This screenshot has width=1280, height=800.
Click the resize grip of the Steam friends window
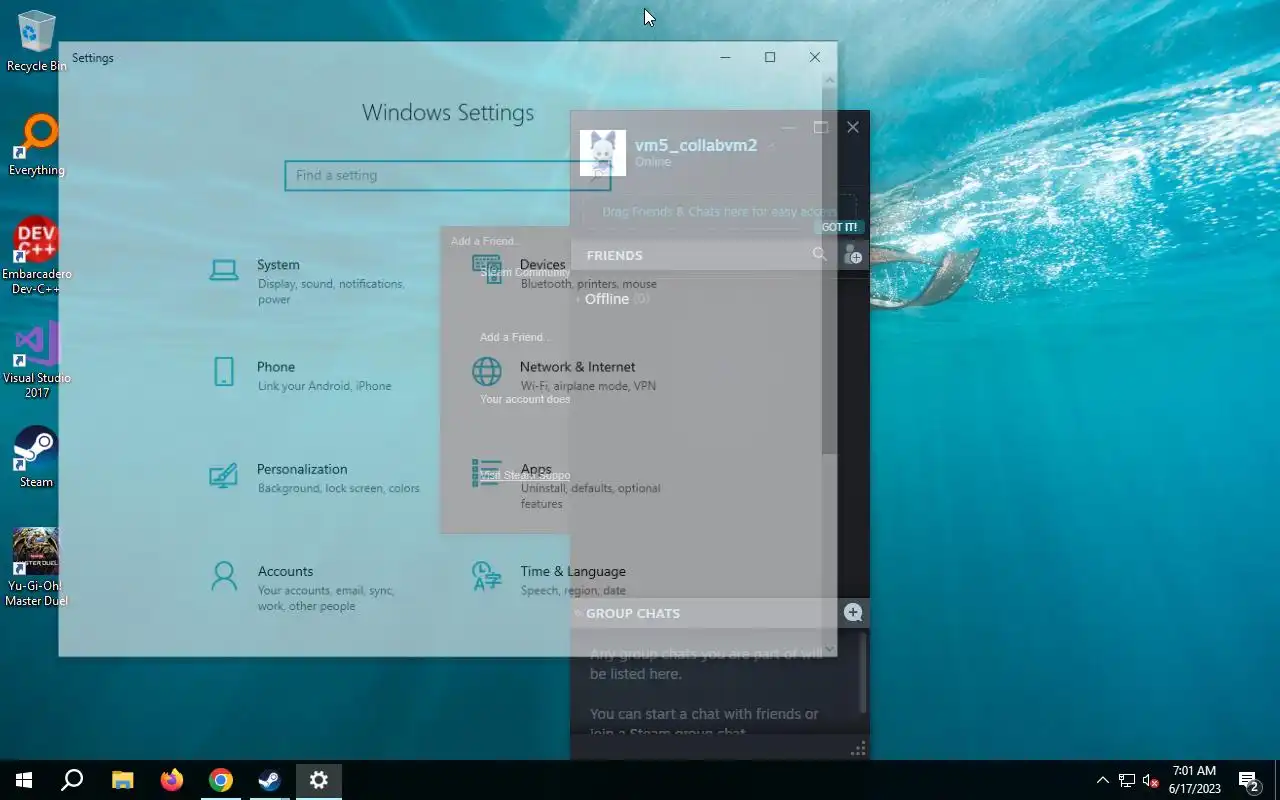tap(858, 749)
